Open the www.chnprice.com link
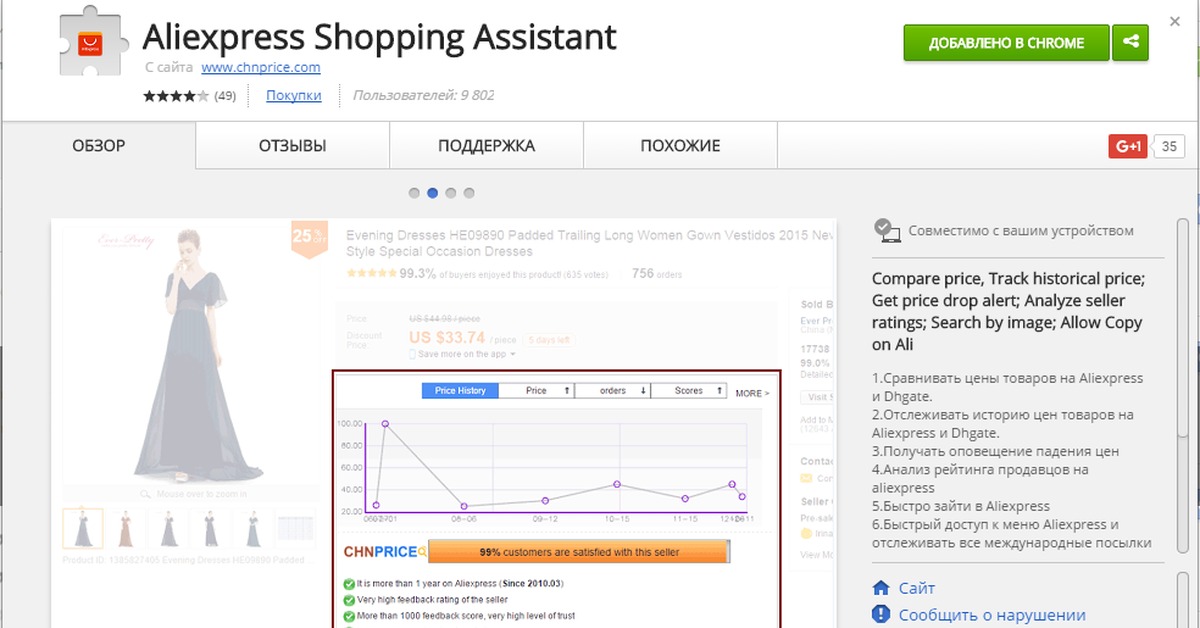 260,67
